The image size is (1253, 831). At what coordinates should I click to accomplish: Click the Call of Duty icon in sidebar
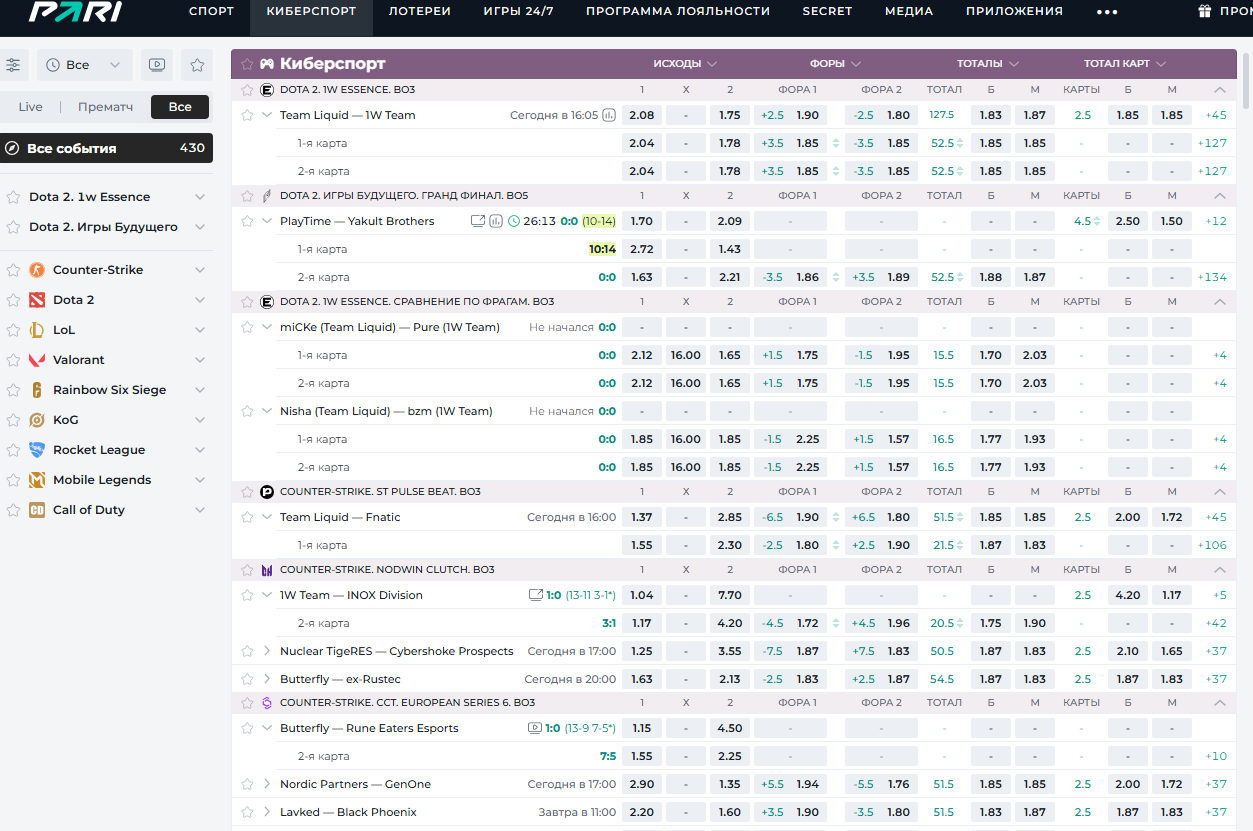(x=37, y=510)
